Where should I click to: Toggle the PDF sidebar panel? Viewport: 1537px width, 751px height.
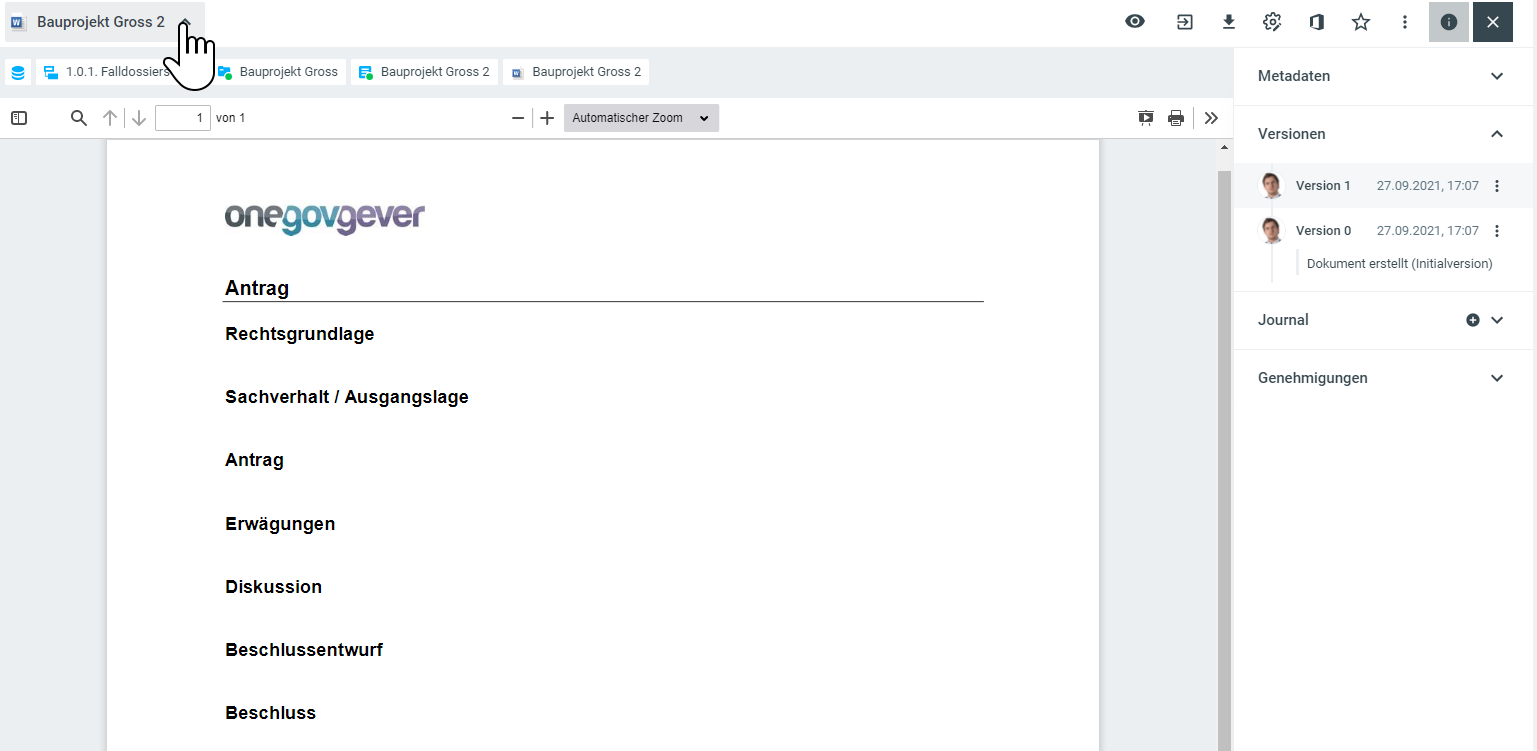tap(19, 118)
